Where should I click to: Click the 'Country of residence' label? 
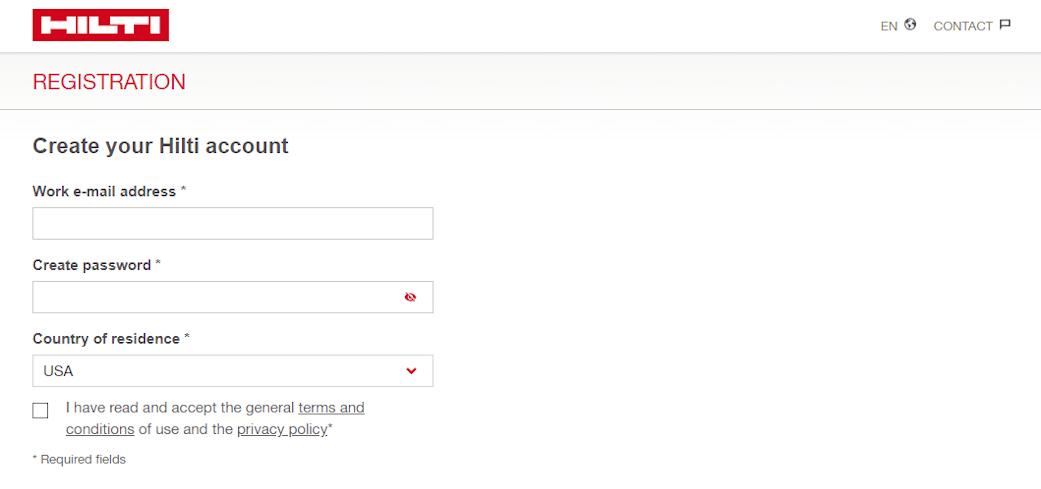click(106, 339)
